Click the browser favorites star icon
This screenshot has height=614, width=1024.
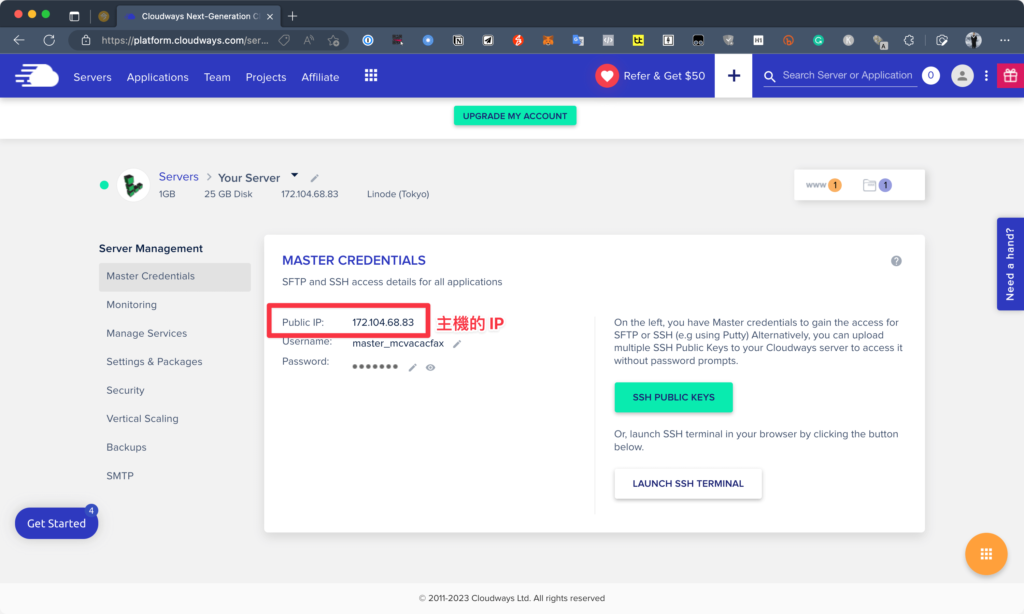click(x=334, y=40)
